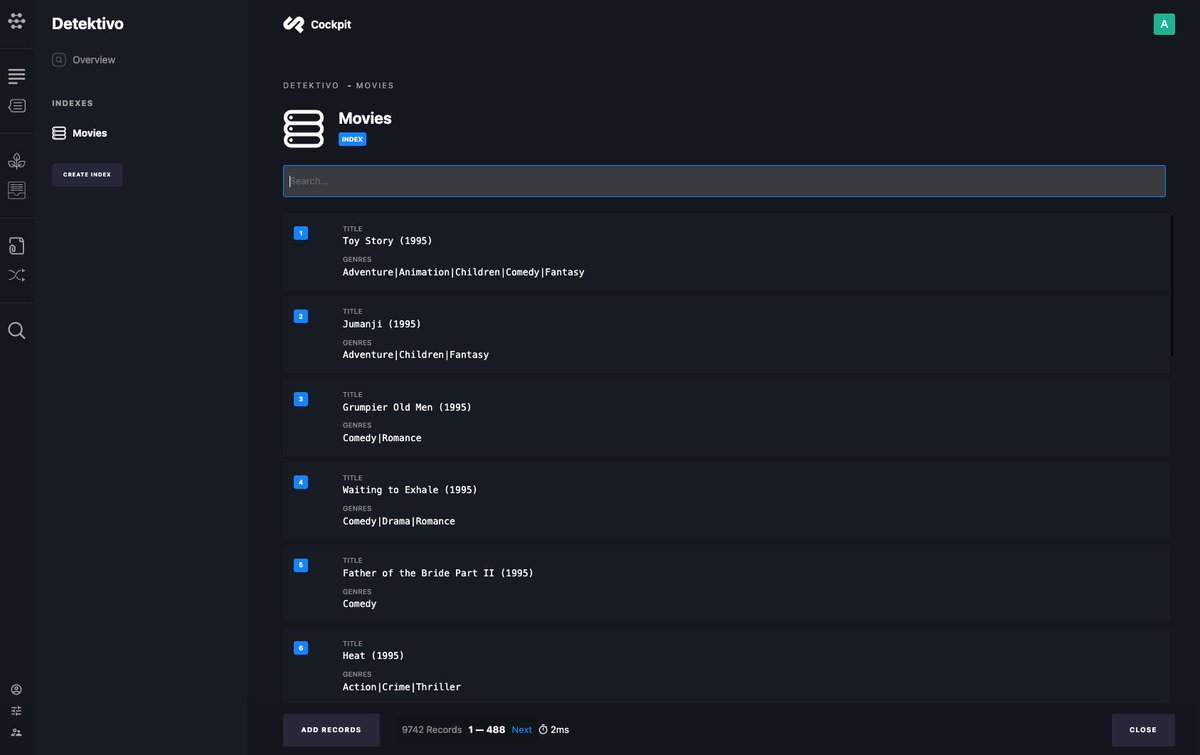Image resolution: width=1200 pixels, height=755 pixels.
Task: Click the records list scrollbar
Action: [1171, 285]
